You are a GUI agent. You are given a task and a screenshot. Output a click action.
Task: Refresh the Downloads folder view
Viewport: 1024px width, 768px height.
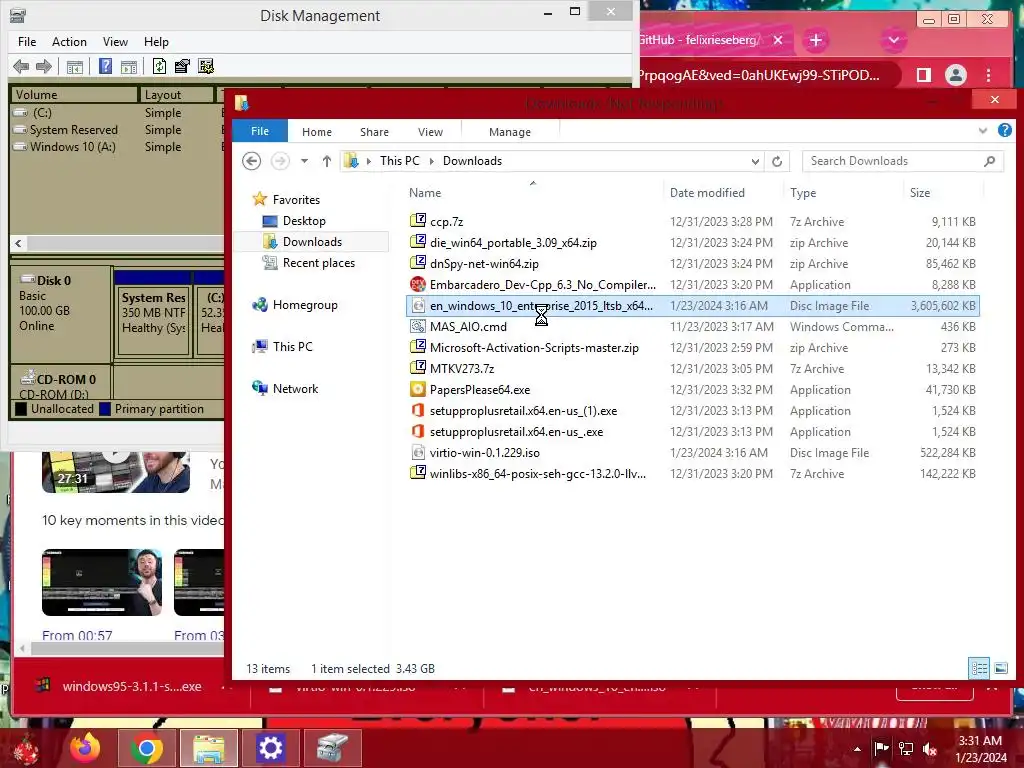tap(777, 161)
